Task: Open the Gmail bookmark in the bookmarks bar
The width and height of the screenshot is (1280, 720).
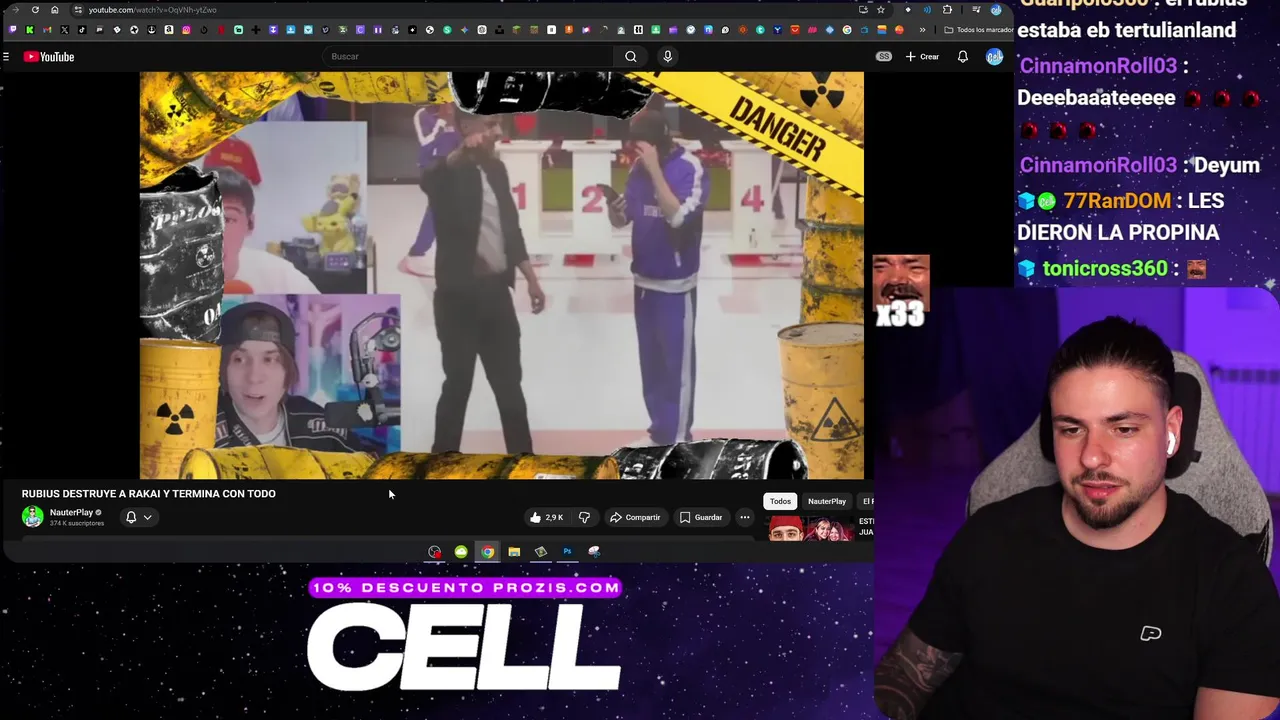Action: (47, 30)
